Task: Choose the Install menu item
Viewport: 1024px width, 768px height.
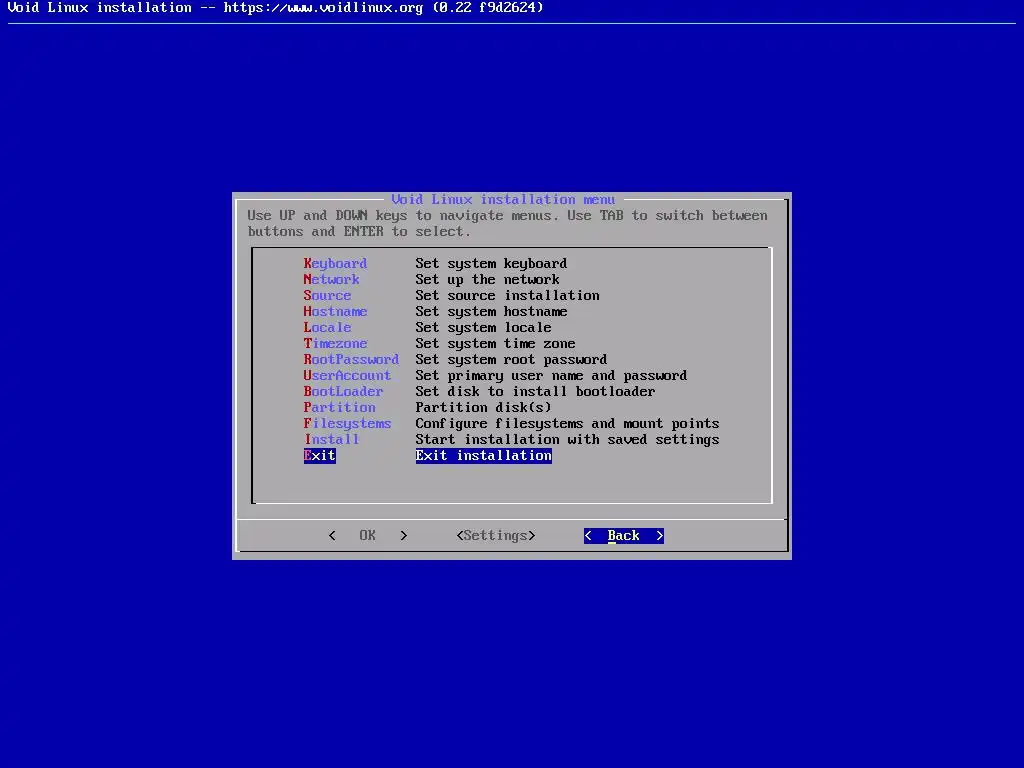Action: pyautogui.click(x=331, y=440)
